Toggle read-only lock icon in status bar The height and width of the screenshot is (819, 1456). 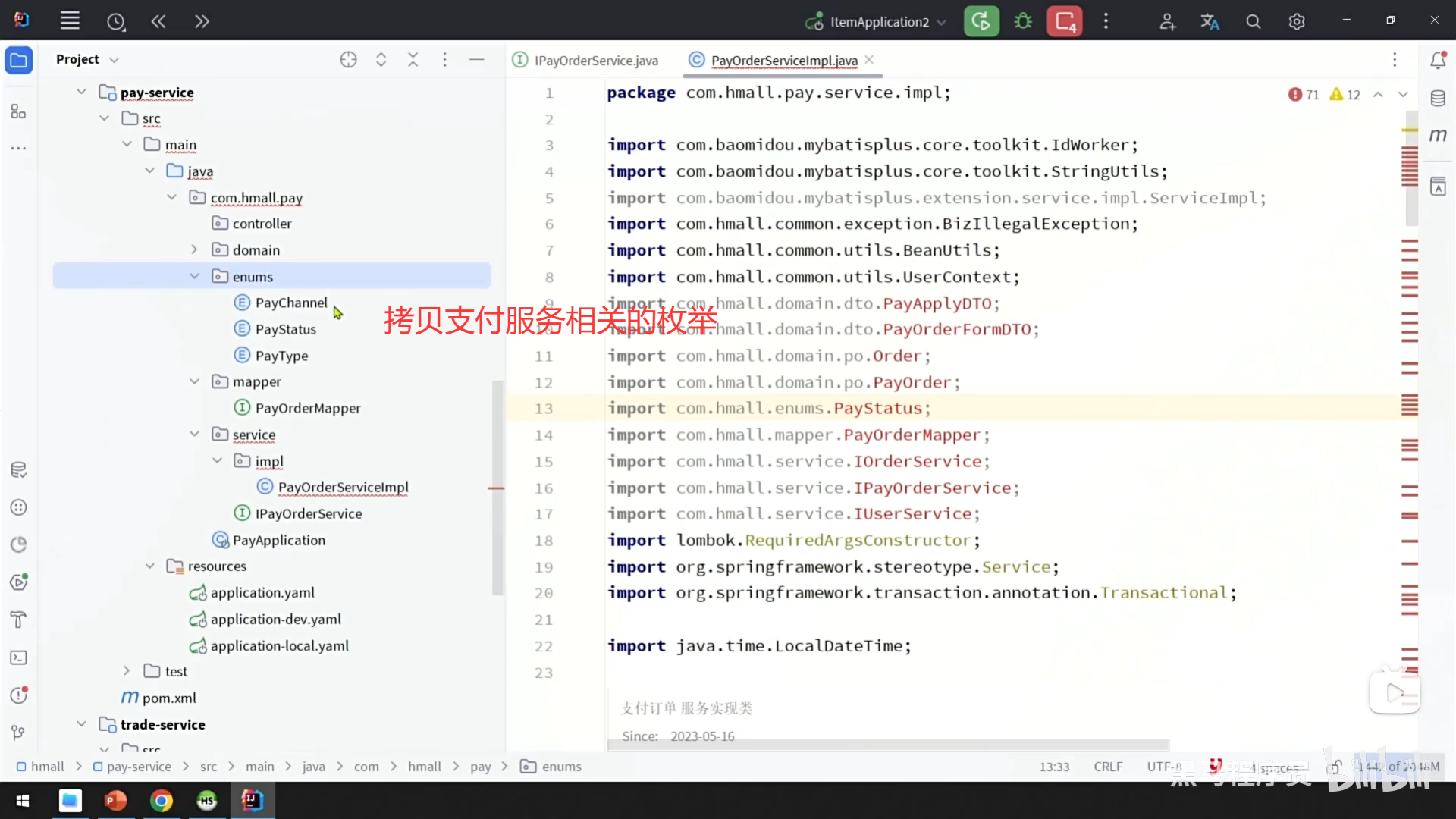tap(1335, 767)
